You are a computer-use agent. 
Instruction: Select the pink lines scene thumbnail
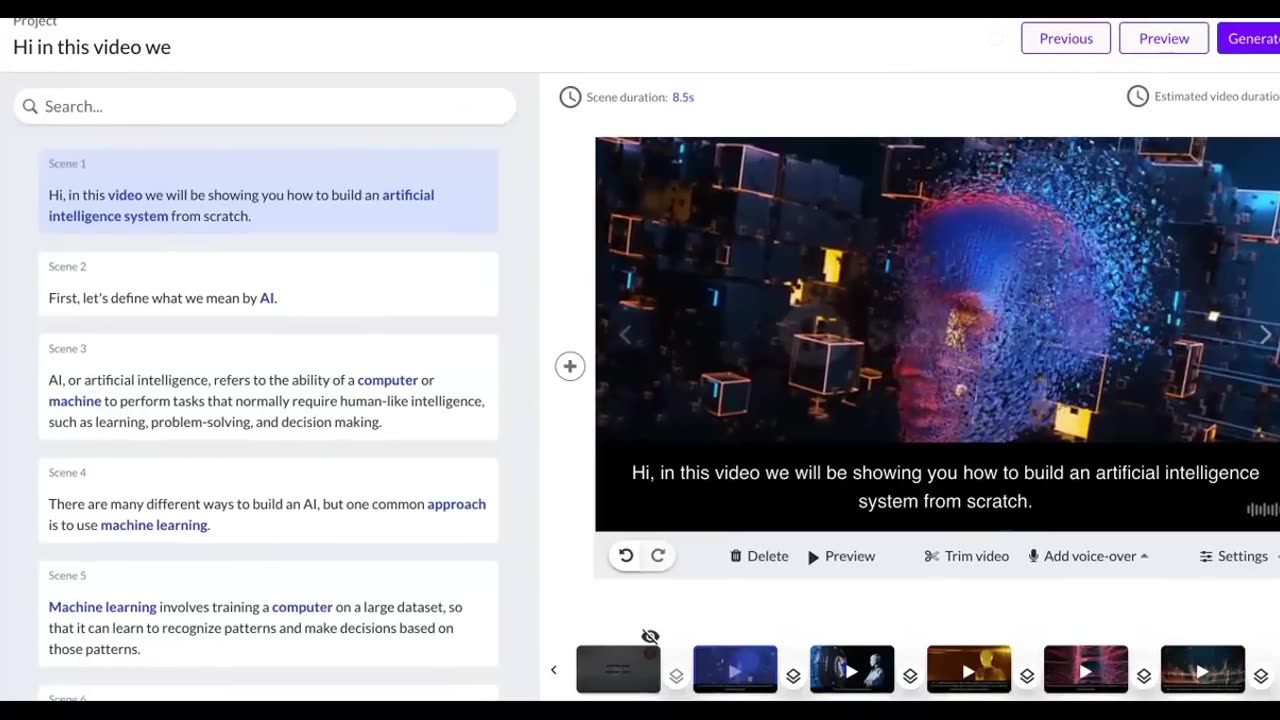click(x=1086, y=669)
